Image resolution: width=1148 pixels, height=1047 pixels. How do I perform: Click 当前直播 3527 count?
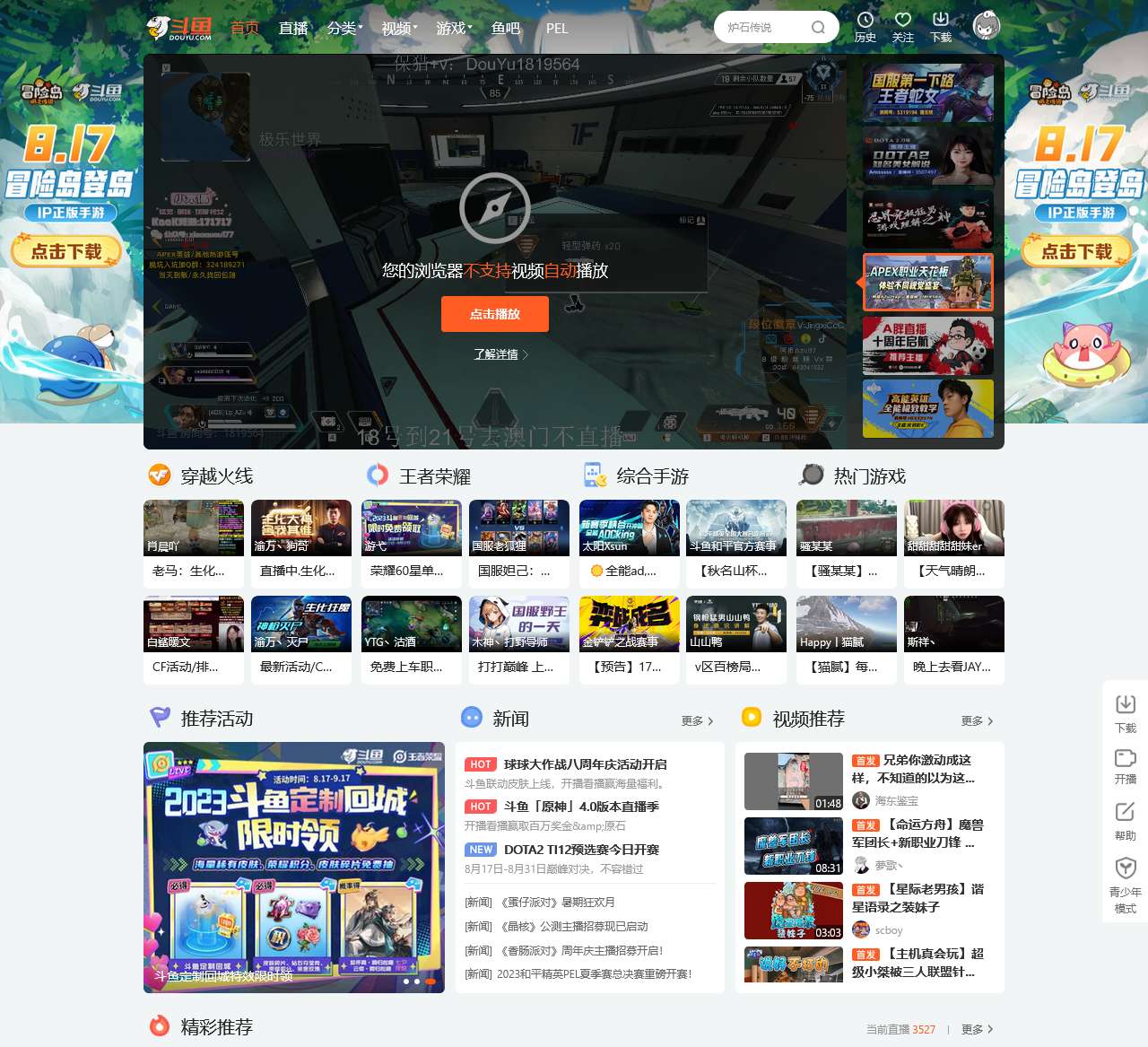pyautogui.click(x=900, y=1029)
